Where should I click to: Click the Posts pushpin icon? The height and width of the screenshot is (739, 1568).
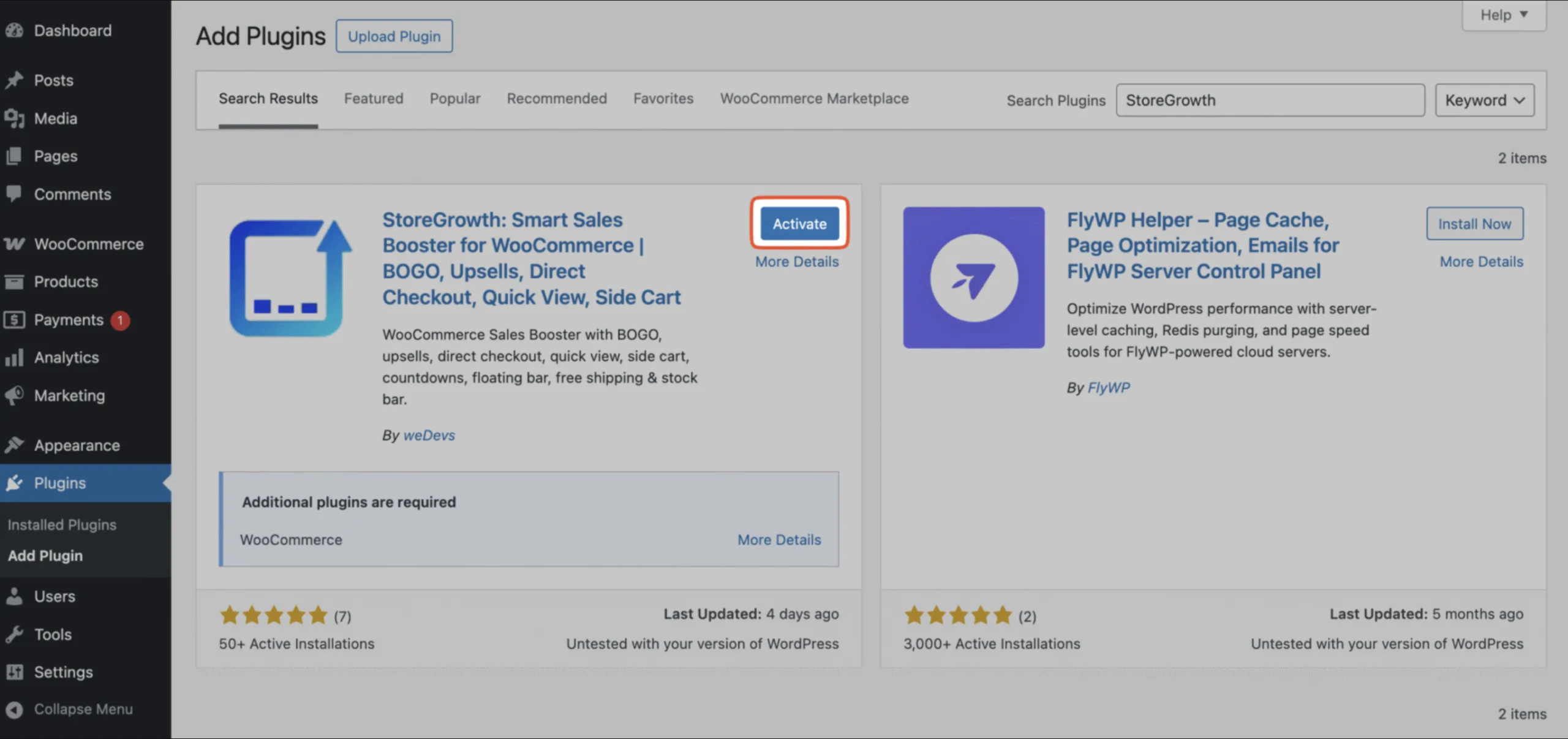pos(14,80)
